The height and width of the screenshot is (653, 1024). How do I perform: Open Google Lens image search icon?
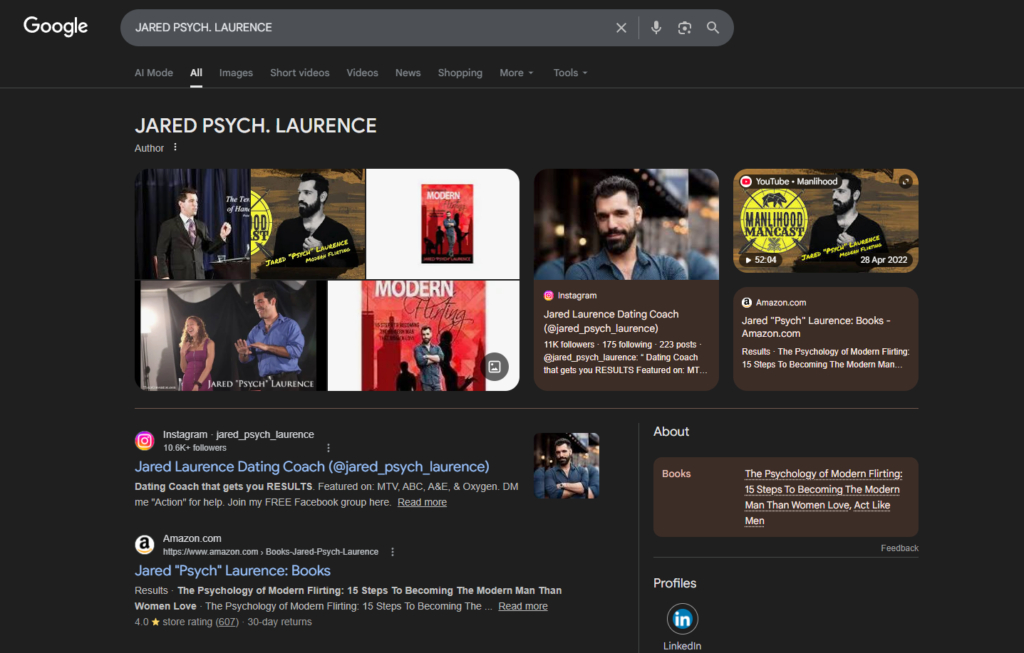(x=684, y=28)
